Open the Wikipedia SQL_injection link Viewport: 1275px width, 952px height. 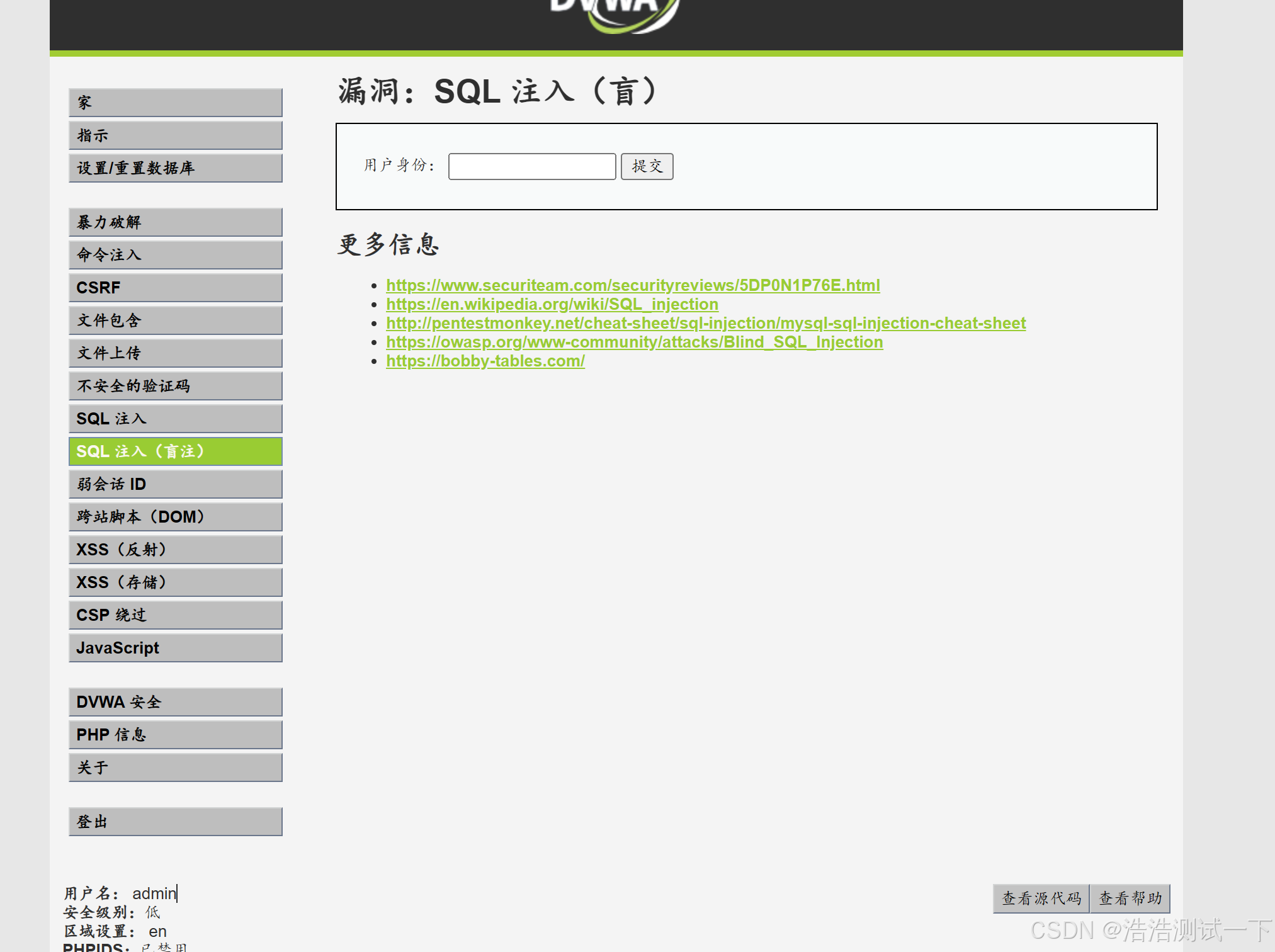(552, 304)
